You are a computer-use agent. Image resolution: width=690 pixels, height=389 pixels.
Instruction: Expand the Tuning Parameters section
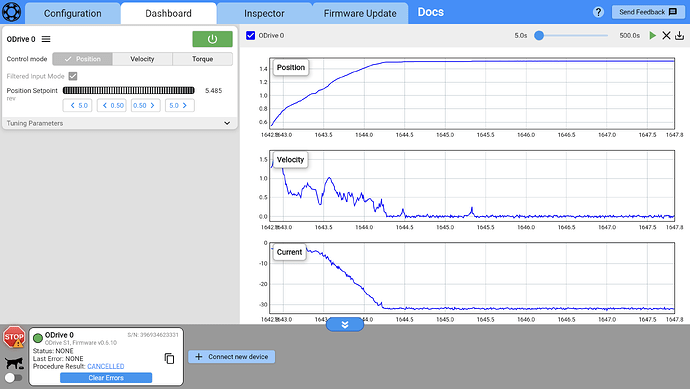coord(119,123)
